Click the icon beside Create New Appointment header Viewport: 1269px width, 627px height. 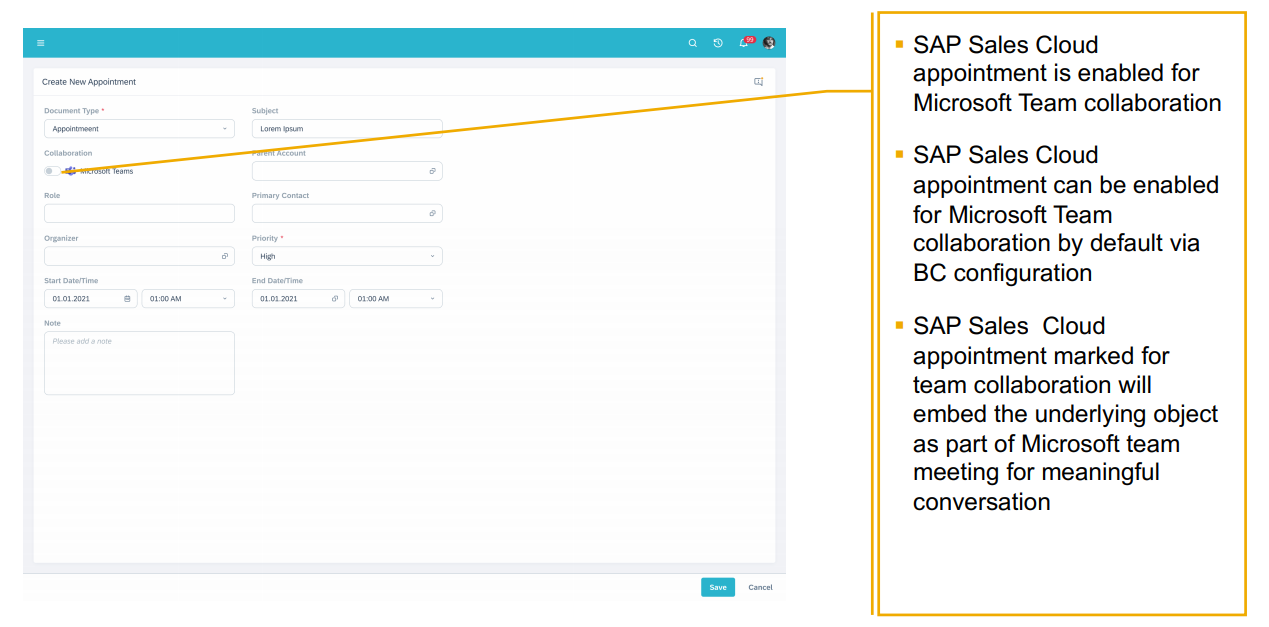pos(758,82)
